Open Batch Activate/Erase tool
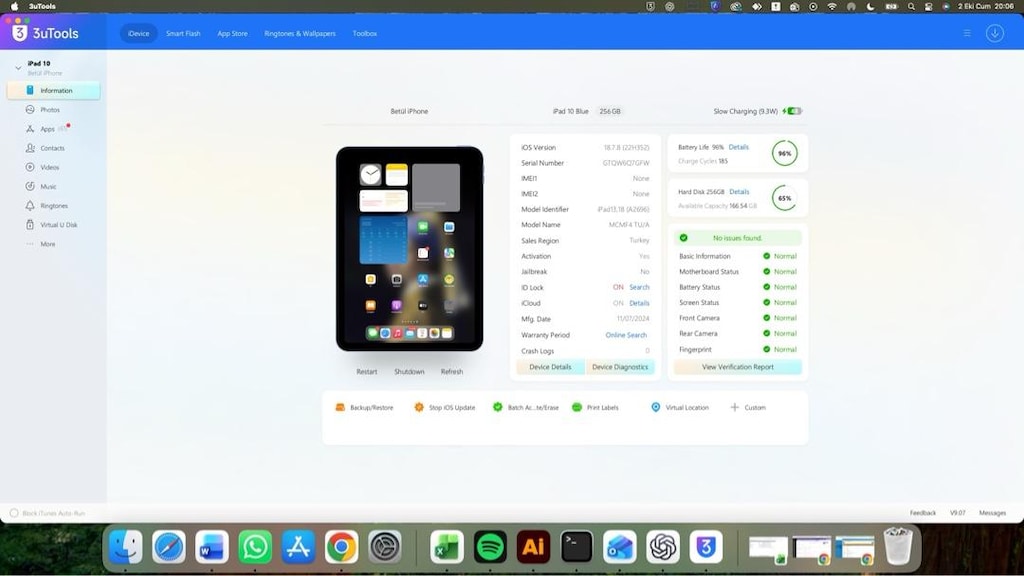This screenshot has width=1024, height=576. click(x=526, y=408)
